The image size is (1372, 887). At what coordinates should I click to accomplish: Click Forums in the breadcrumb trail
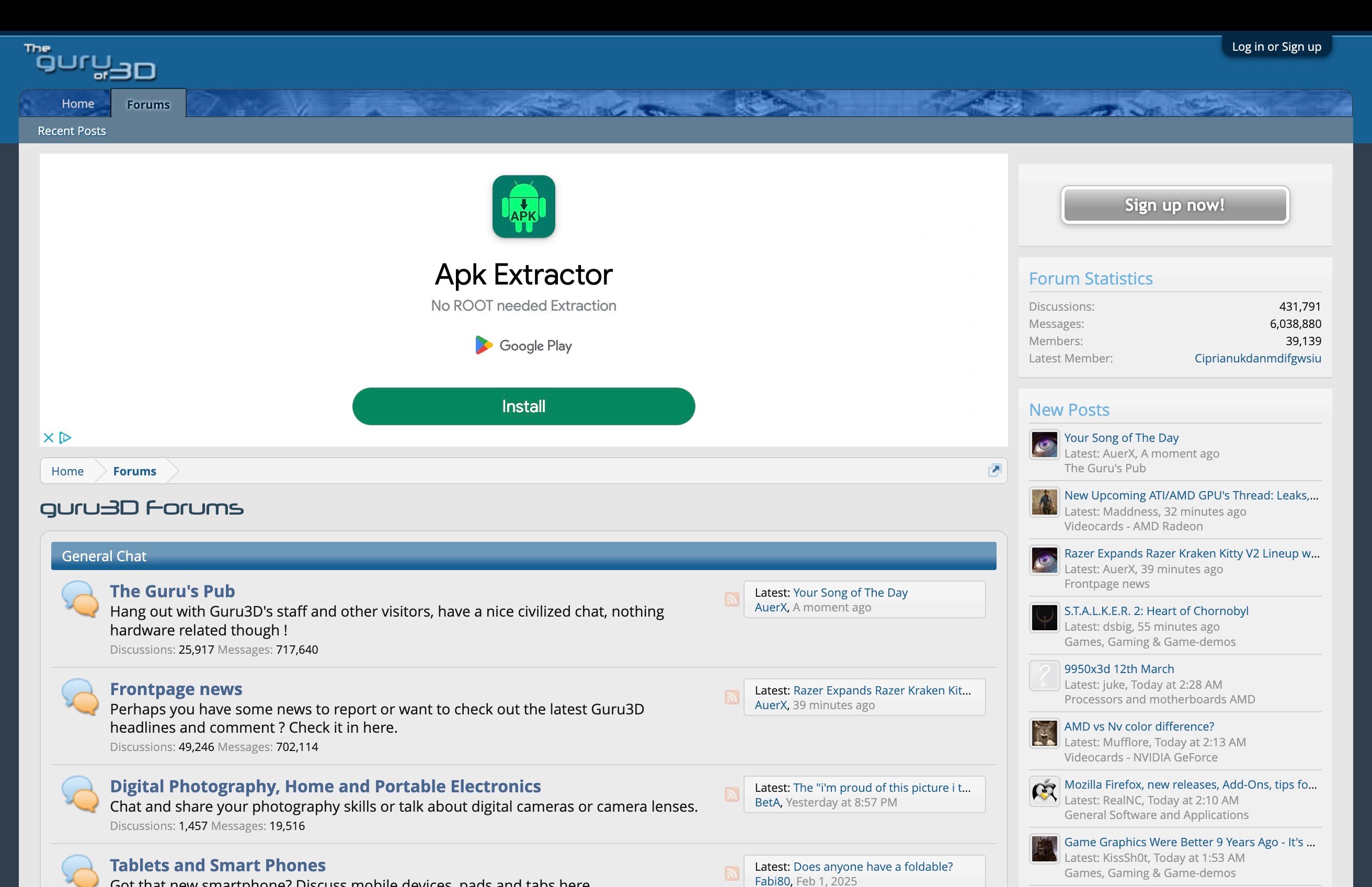point(135,471)
